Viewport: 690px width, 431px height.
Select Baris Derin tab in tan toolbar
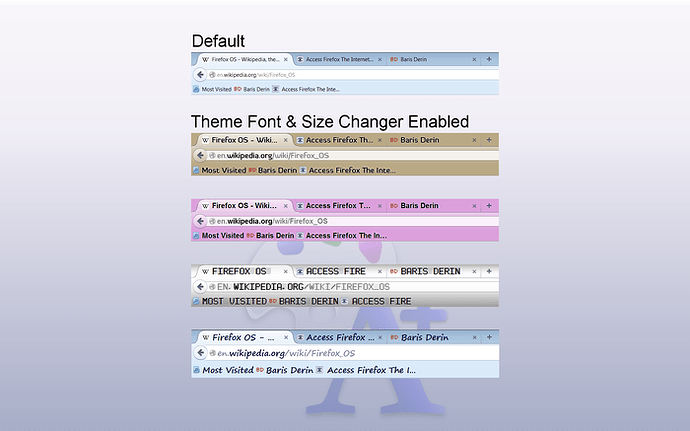pyautogui.click(x=433, y=140)
